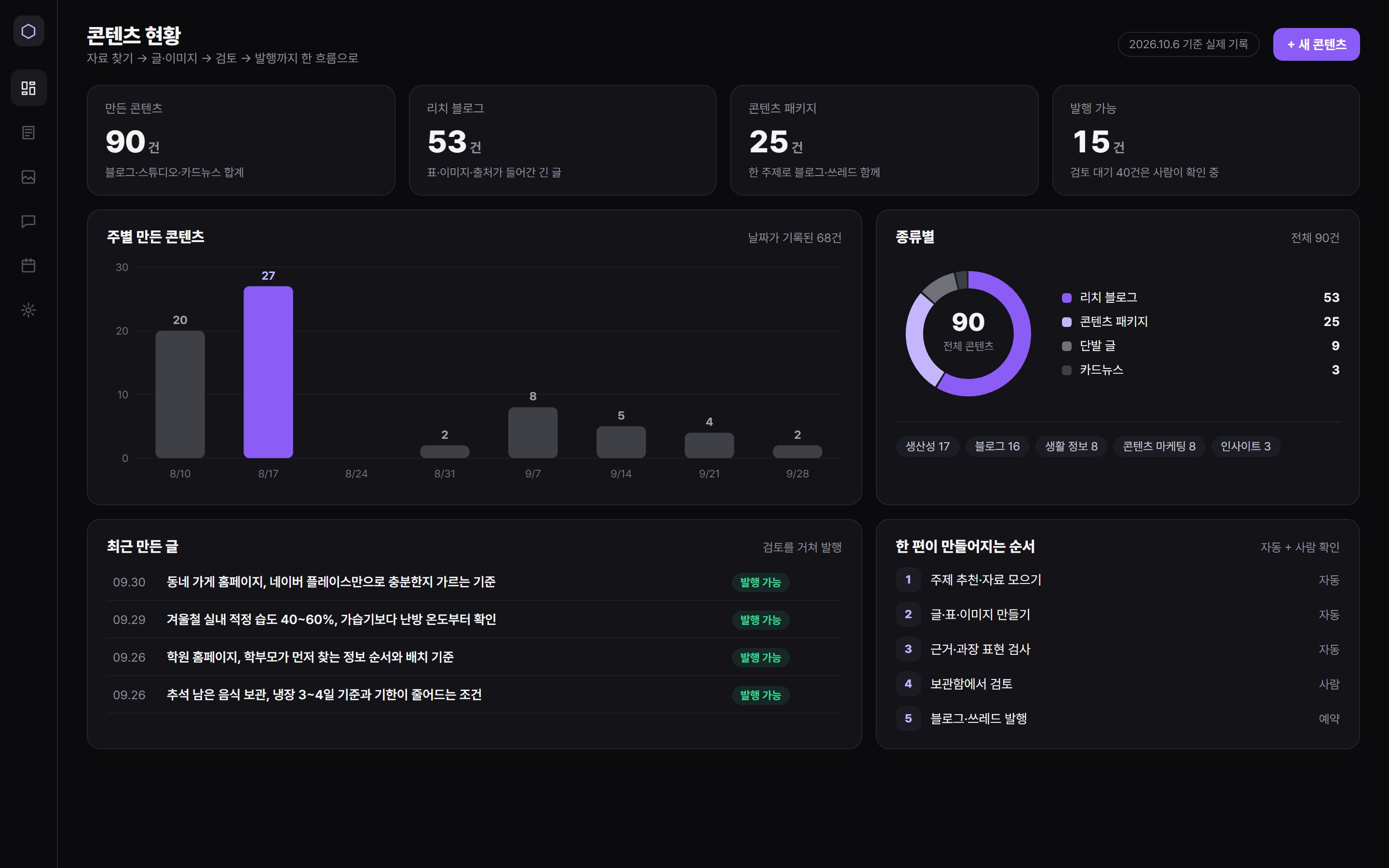Select the 인사이트 3 tag chip

(x=1245, y=446)
